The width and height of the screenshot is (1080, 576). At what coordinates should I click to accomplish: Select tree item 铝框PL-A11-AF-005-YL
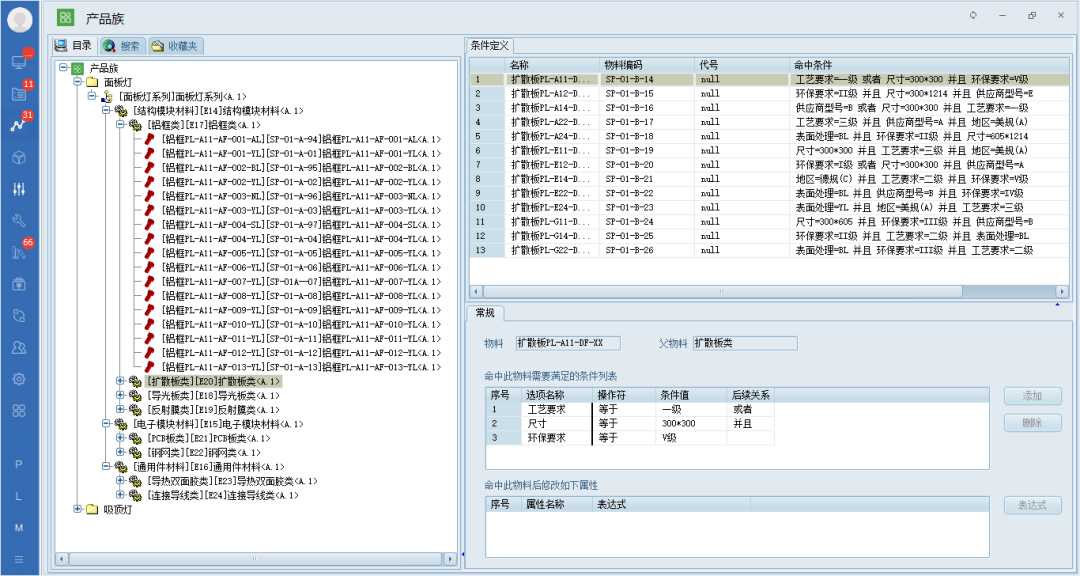coord(301,254)
